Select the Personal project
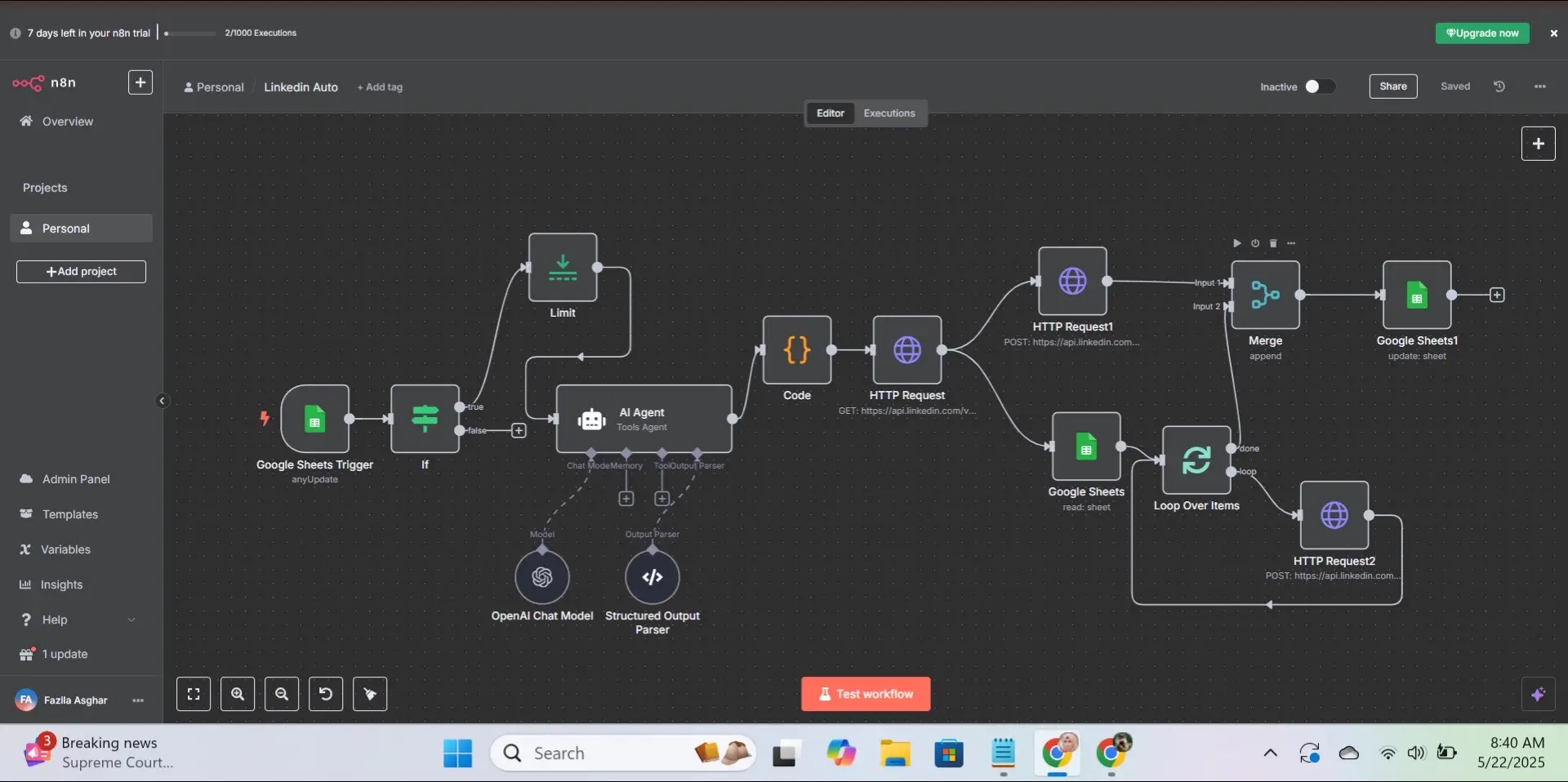The height and width of the screenshot is (782, 1568). 81,229
